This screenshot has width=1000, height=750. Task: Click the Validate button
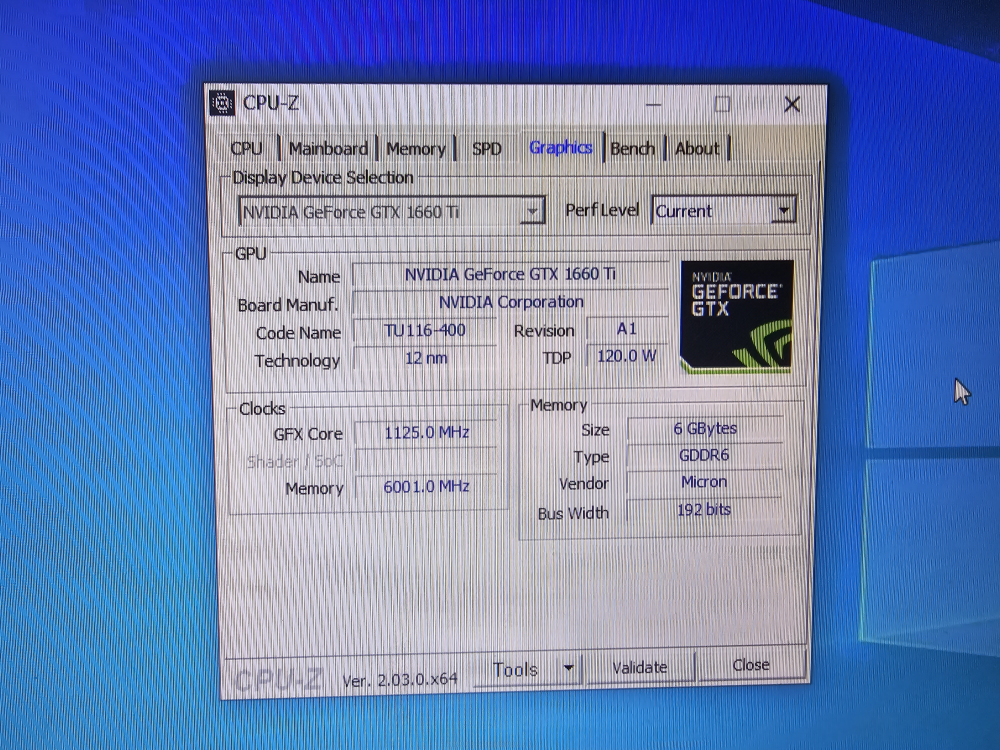(x=640, y=667)
